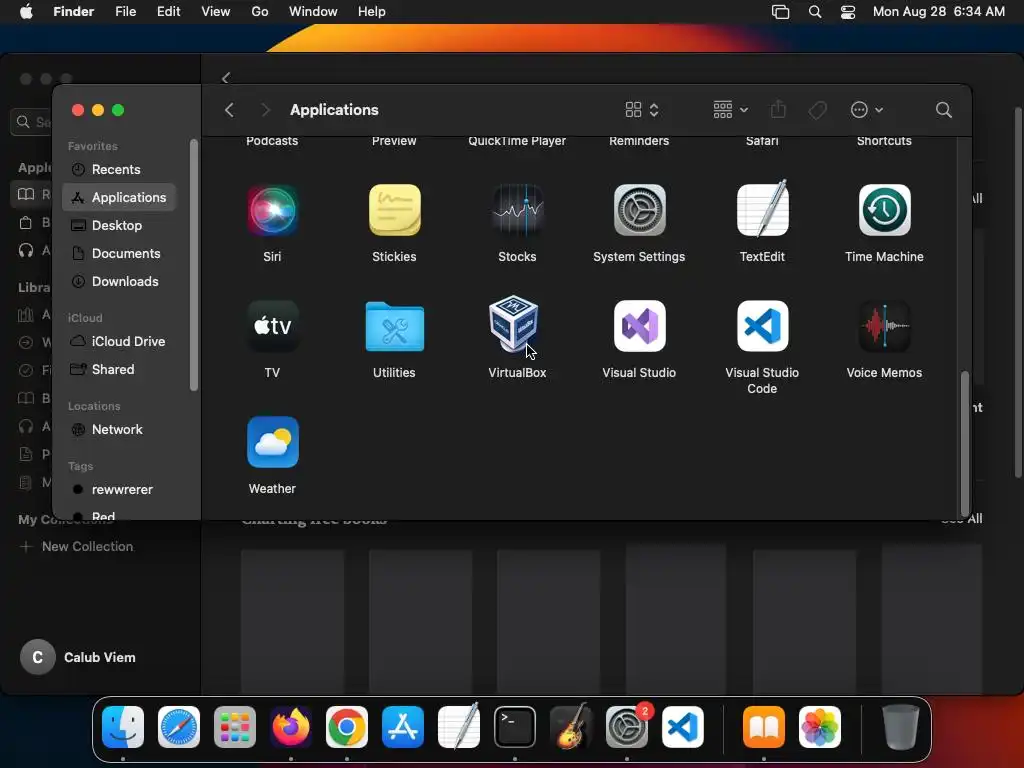The image size is (1024, 768).
Task: Open GarageBand from the Dock
Action: [571, 726]
